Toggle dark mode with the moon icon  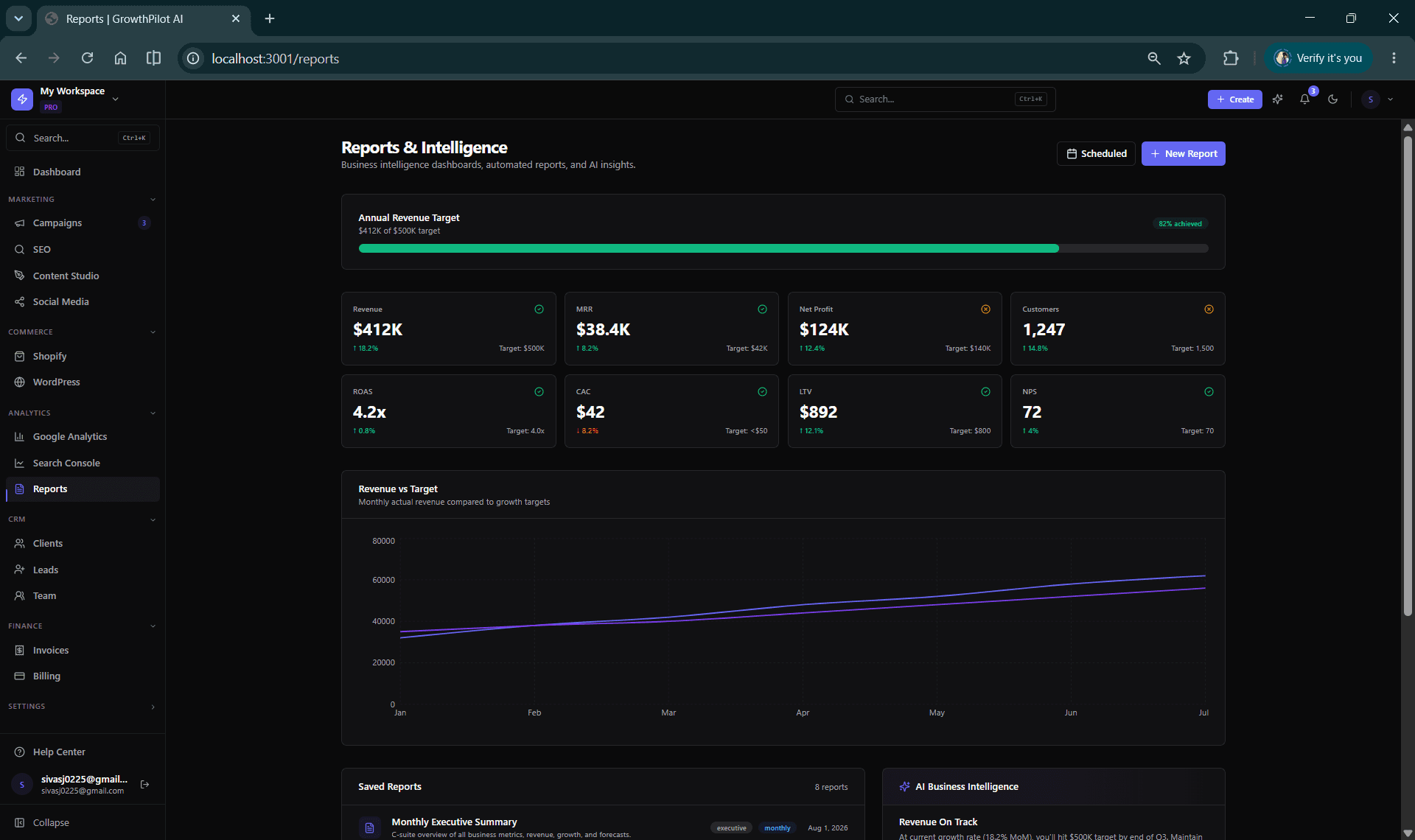(x=1332, y=99)
